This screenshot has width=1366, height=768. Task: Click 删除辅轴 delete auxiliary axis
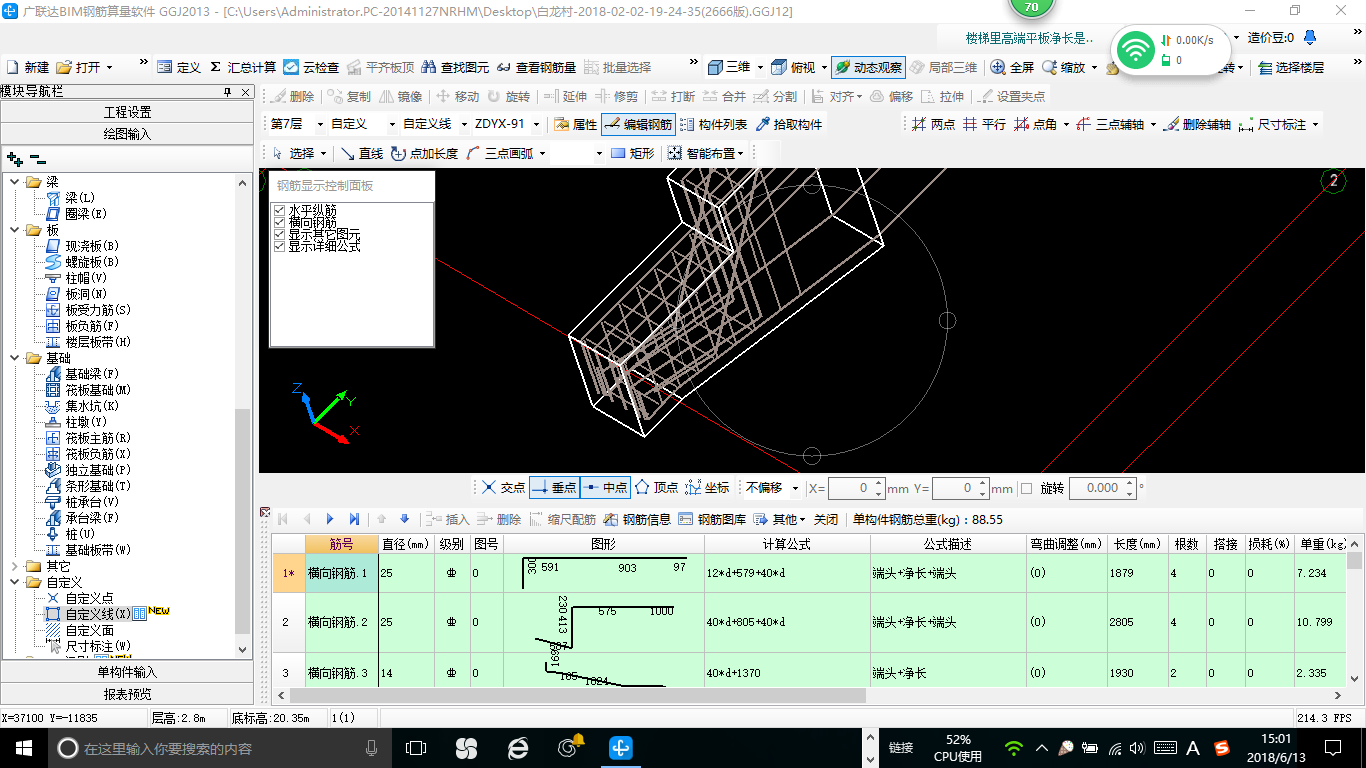[x=1197, y=125]
